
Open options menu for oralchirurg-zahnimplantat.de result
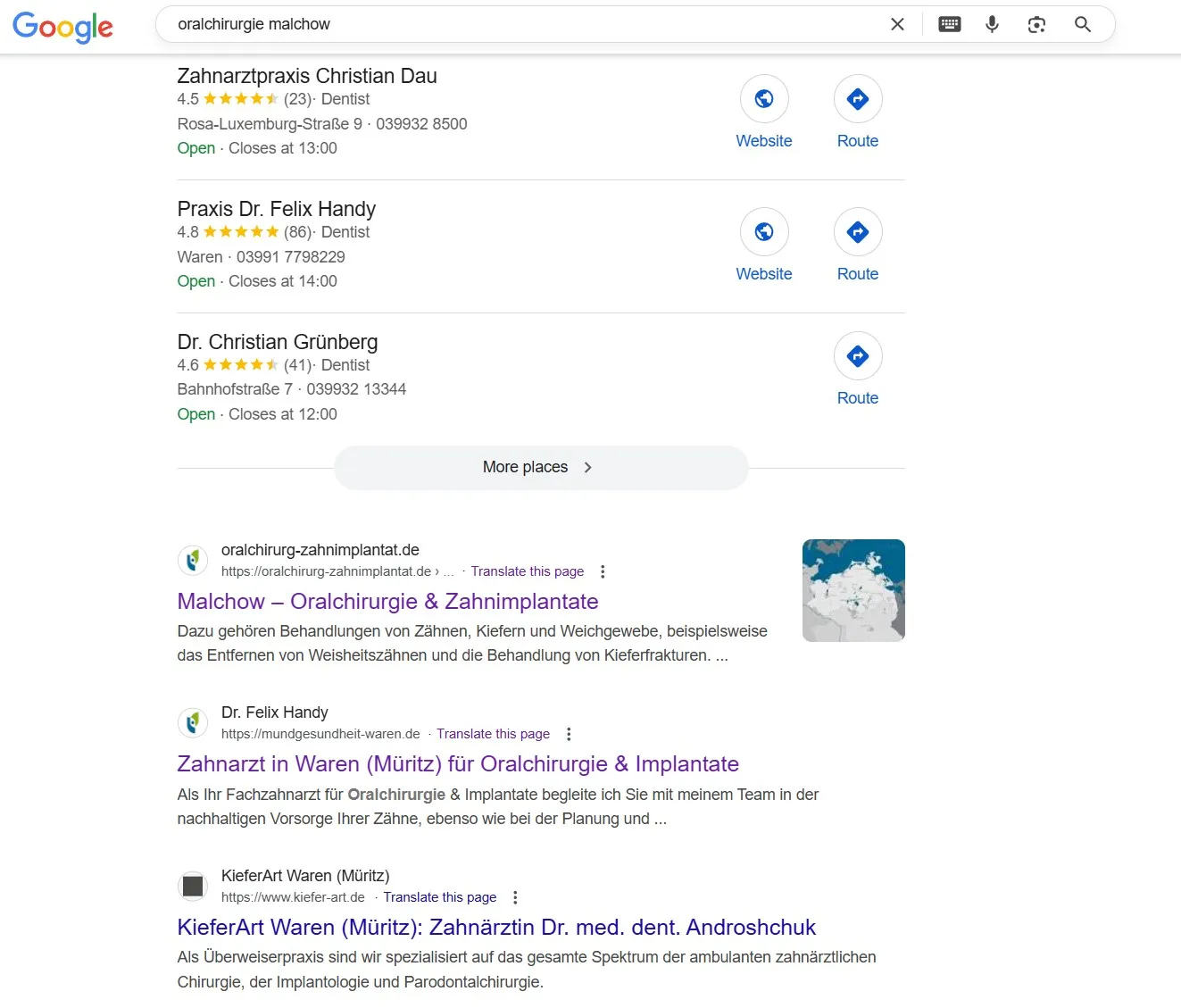[603, 571]
